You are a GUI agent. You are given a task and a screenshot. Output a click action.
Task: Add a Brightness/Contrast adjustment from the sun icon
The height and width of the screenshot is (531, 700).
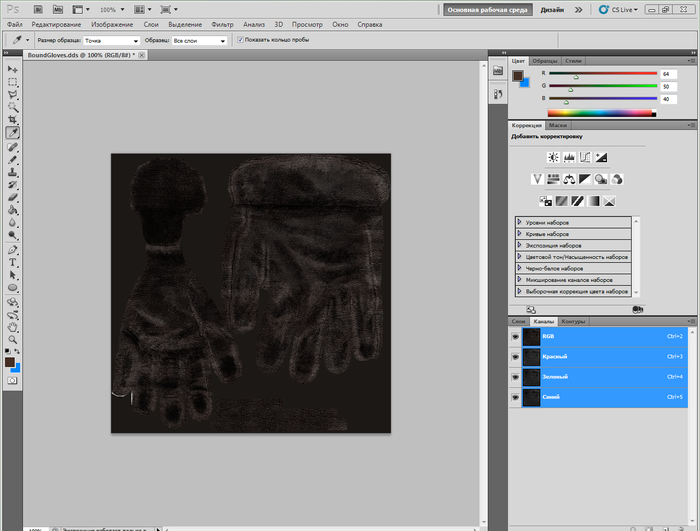[x=552, y=158]
